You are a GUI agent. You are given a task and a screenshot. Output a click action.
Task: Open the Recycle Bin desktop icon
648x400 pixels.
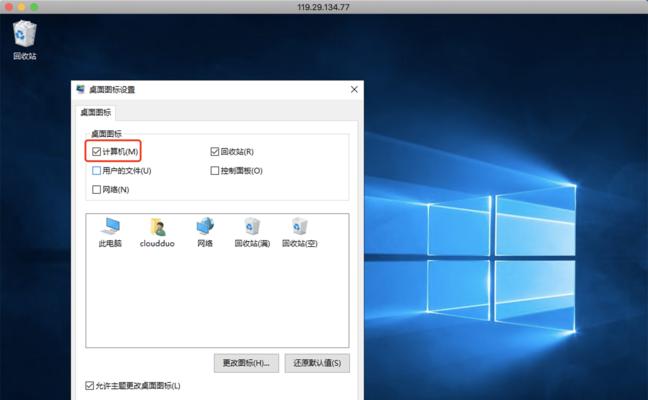pos(25,40)
